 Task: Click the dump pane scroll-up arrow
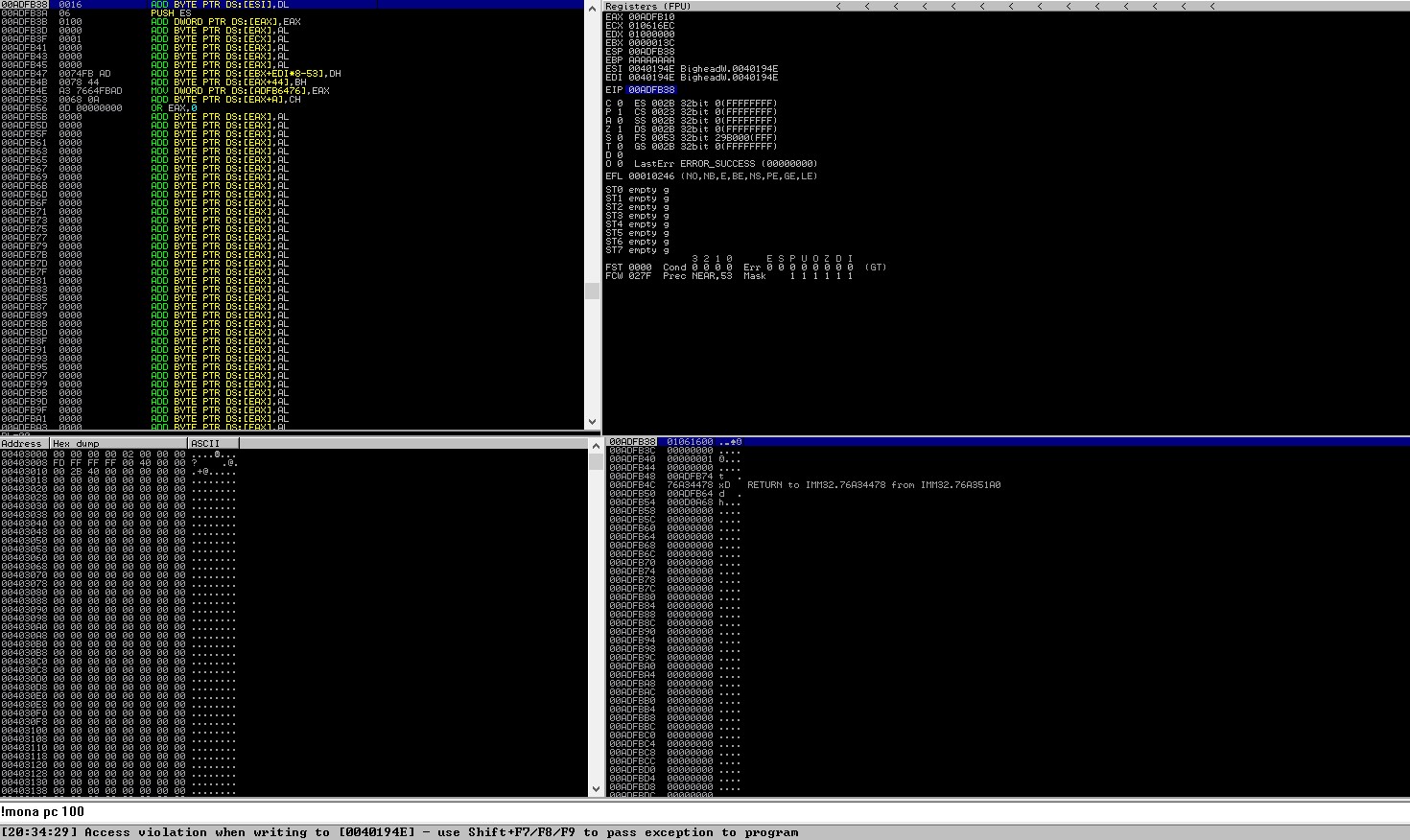[x=596, y=446]
